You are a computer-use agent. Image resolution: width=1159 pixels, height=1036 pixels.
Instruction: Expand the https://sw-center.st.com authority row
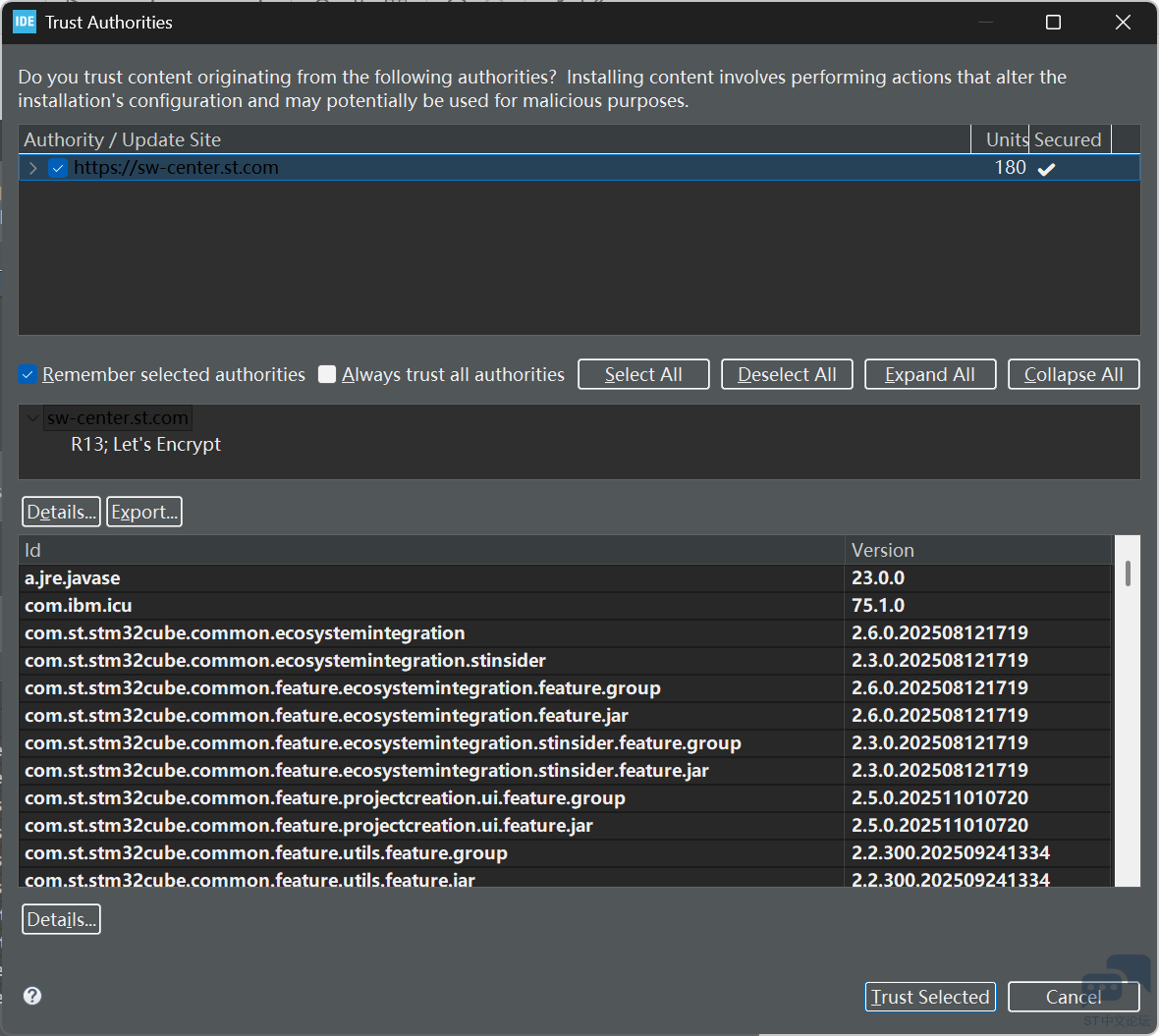(33, 168)
